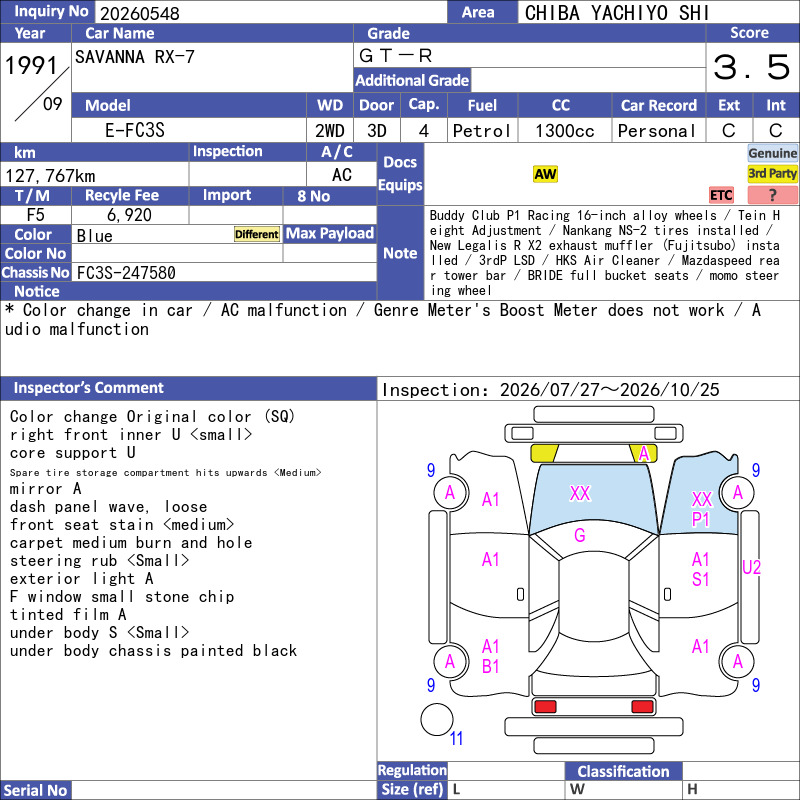Click the yellow Different color tag
This screenshot has height=800, width=800.
(257, 234)
